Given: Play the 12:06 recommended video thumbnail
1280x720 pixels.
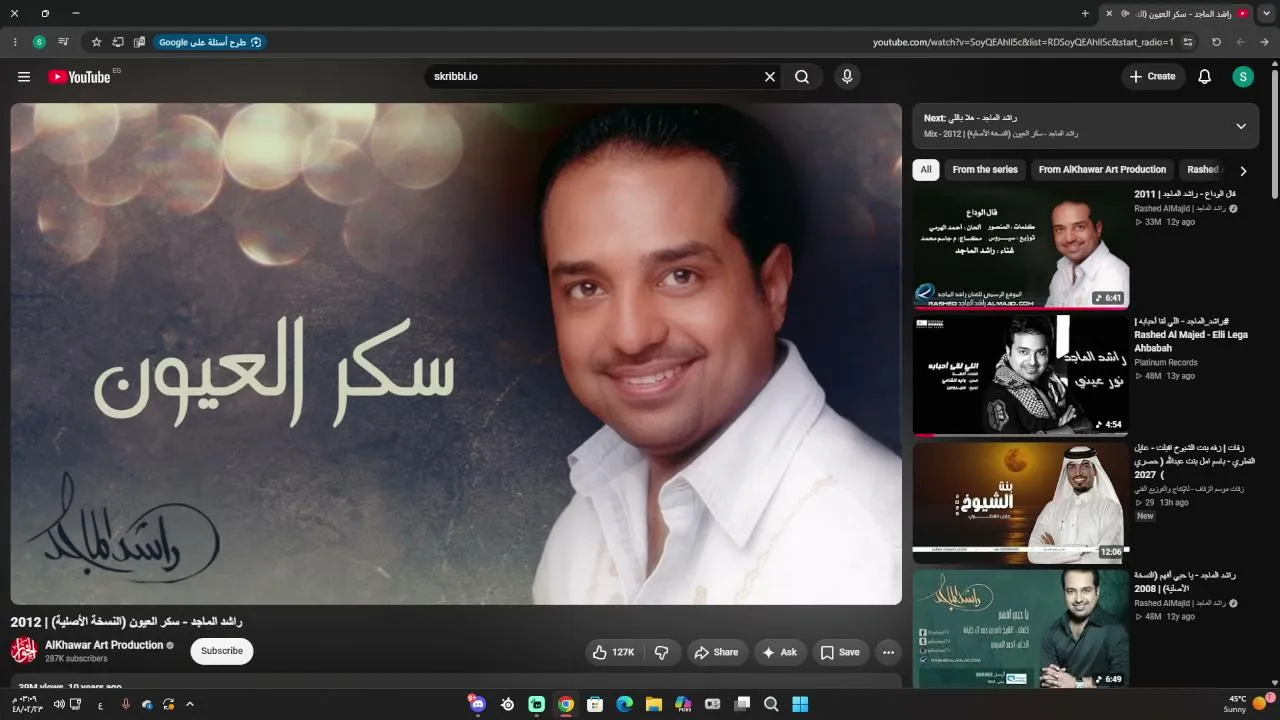Looking at the screenshot, I should coord(1021,503).
